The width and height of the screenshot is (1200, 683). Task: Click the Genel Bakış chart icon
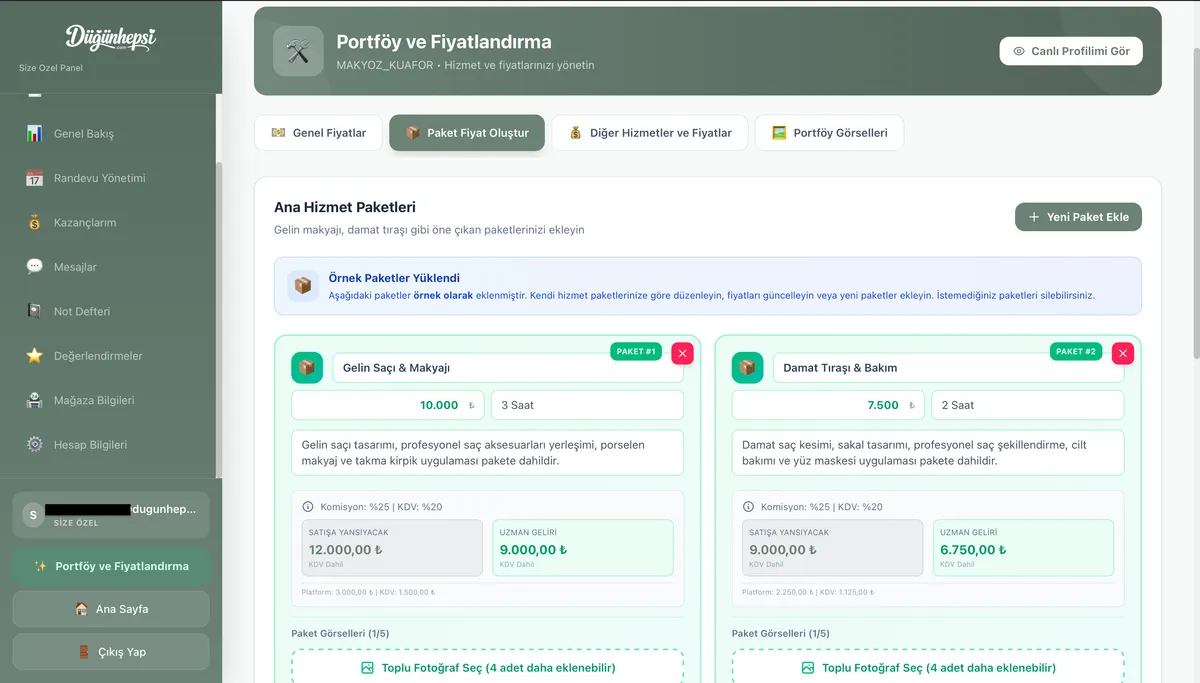(34, 133)
